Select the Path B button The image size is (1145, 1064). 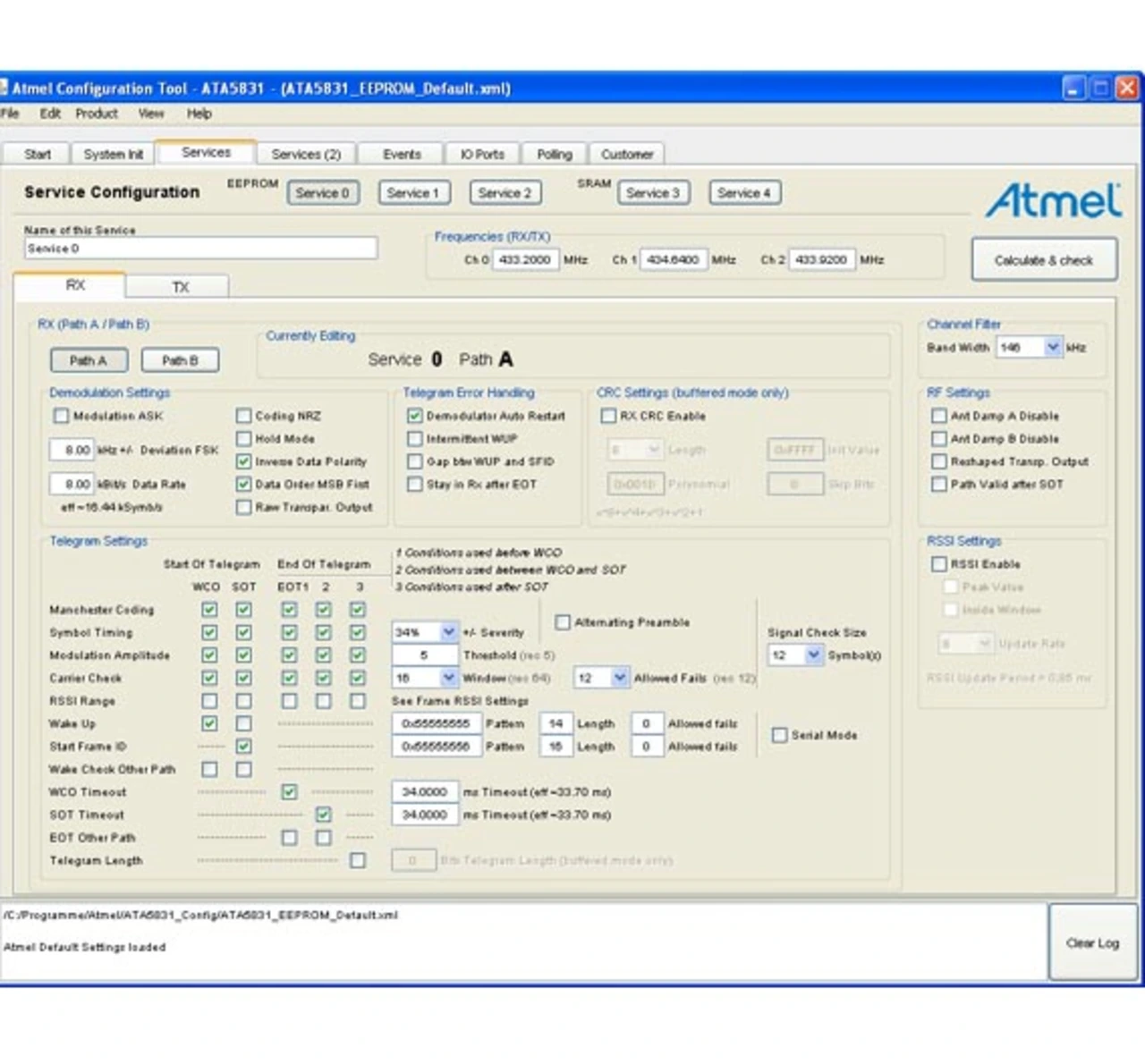(180, 360)
